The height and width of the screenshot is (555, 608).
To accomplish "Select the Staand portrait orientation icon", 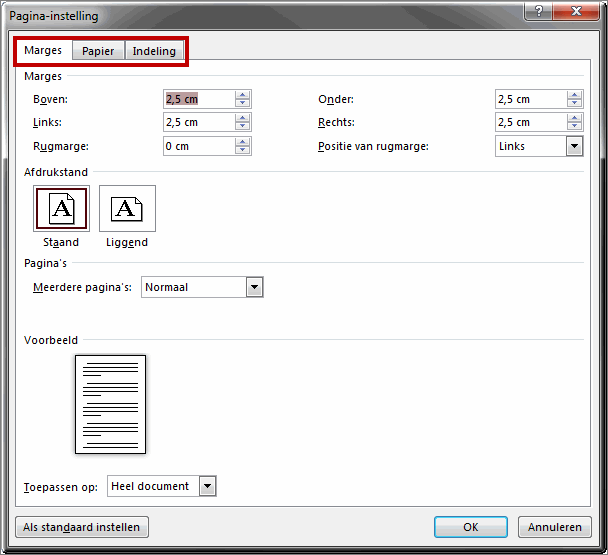I will click(61, 208).
